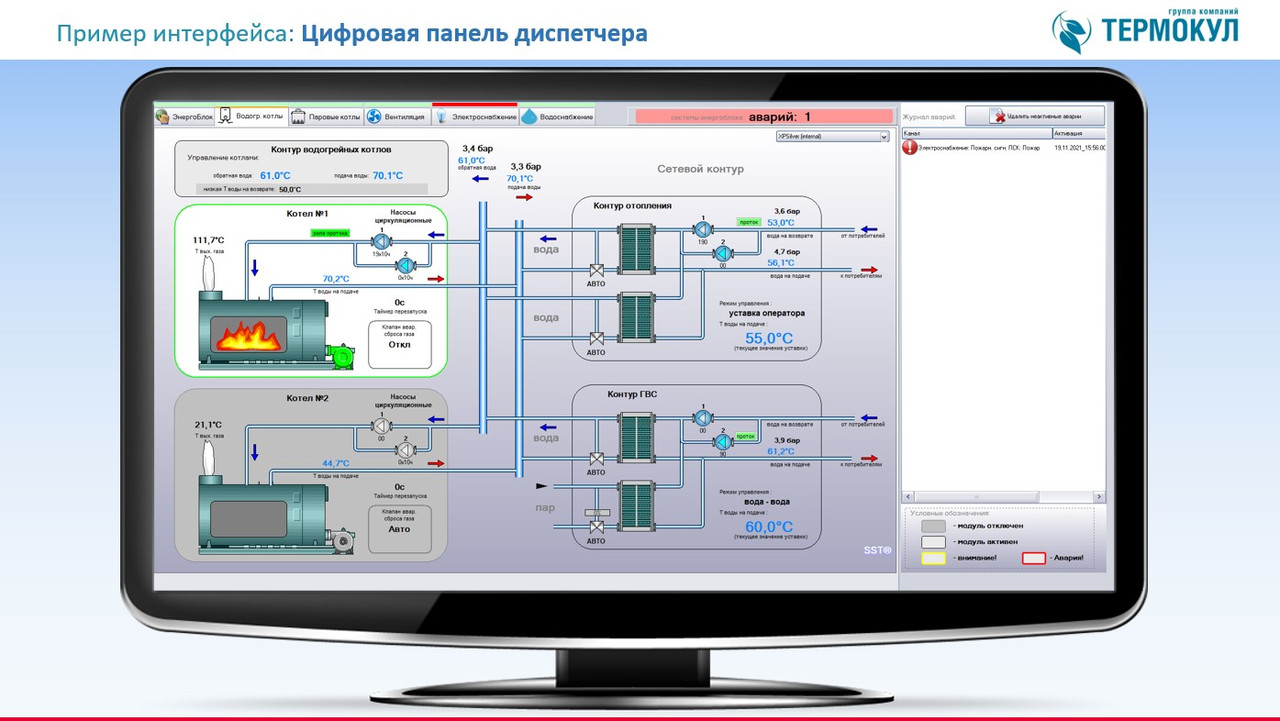Click the 70,2°C supply water value
The image size is (1280, 721).
coord(336,279)
